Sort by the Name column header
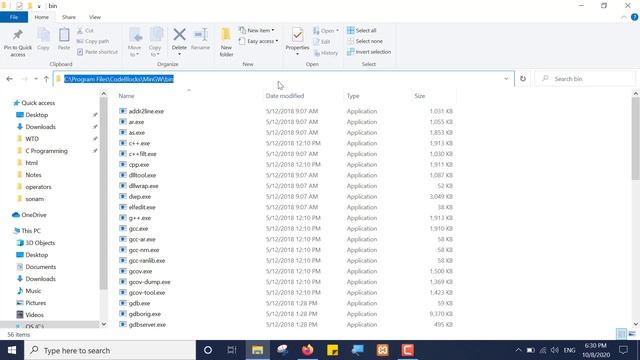Image resolution: width=640 pixels, height=360 pixels. point(127,96)
